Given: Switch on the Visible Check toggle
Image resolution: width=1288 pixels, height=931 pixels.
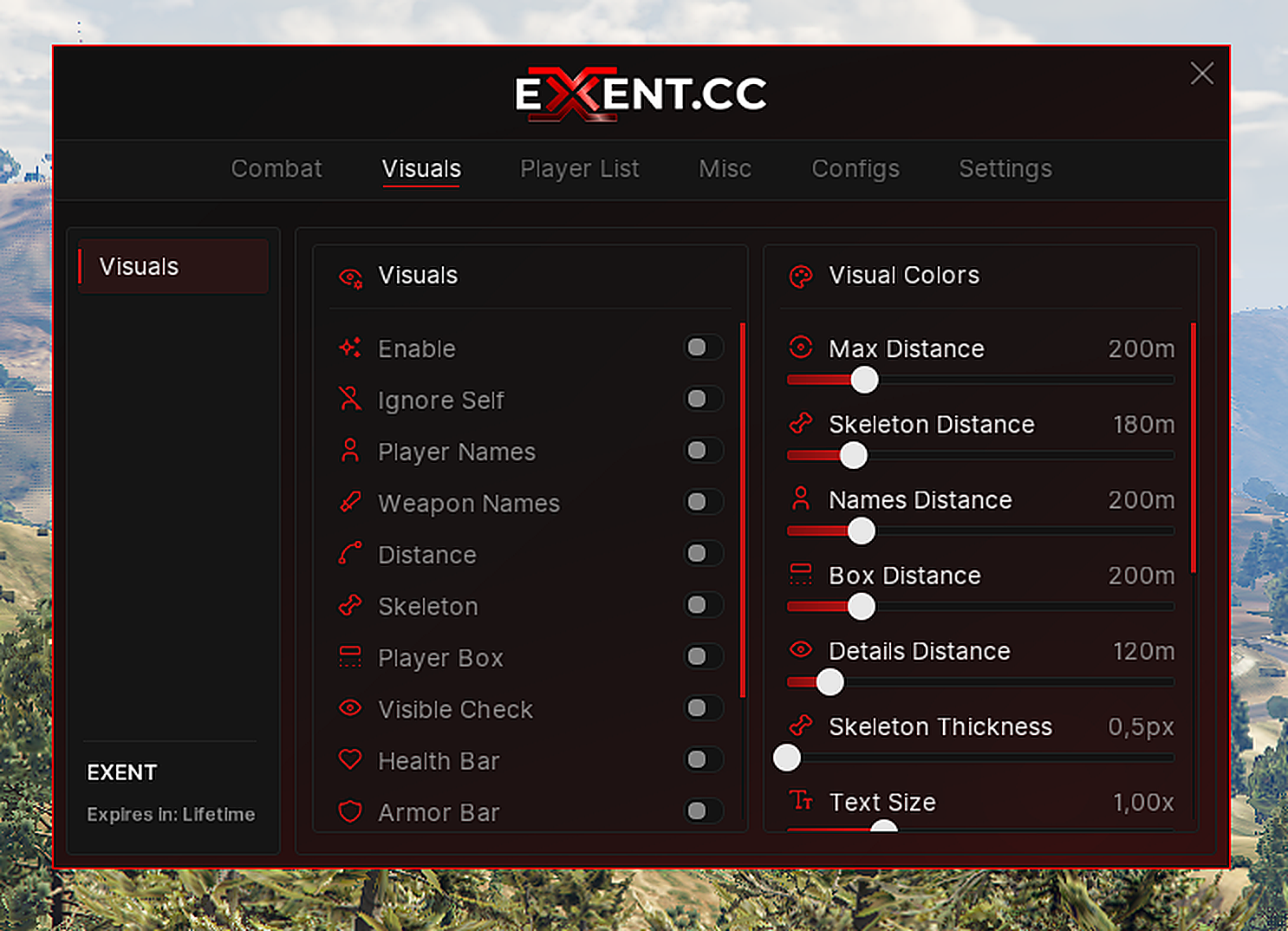Looking at the screenshot, I should pos(703,708).
